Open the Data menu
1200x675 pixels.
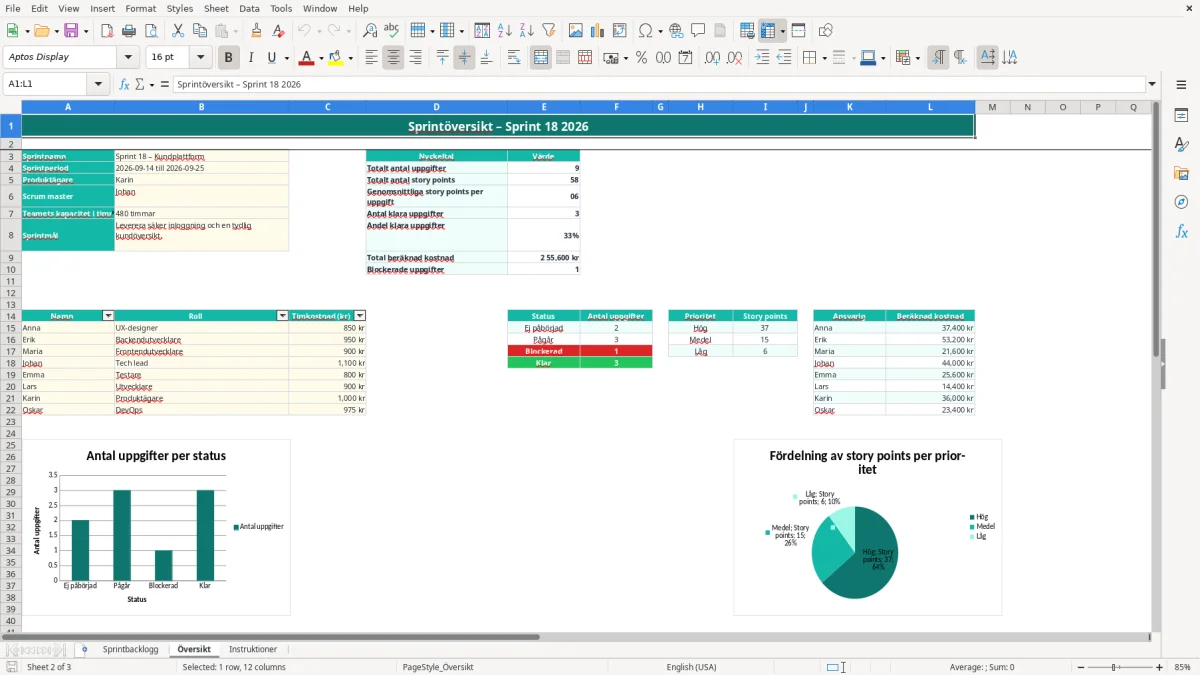(x=249, y=8)
